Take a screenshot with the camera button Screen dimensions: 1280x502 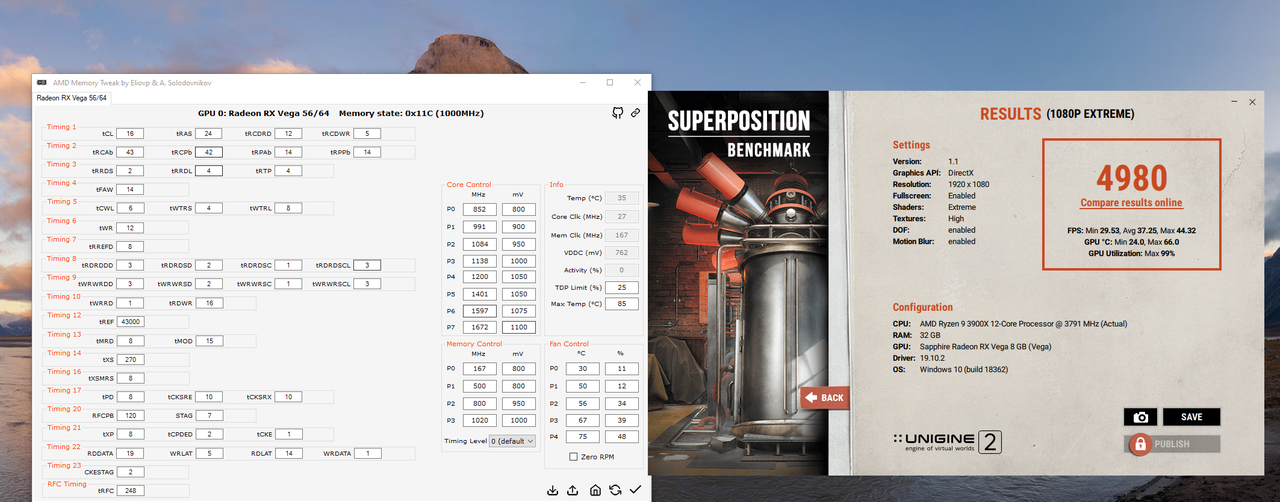pos(1141,417)
